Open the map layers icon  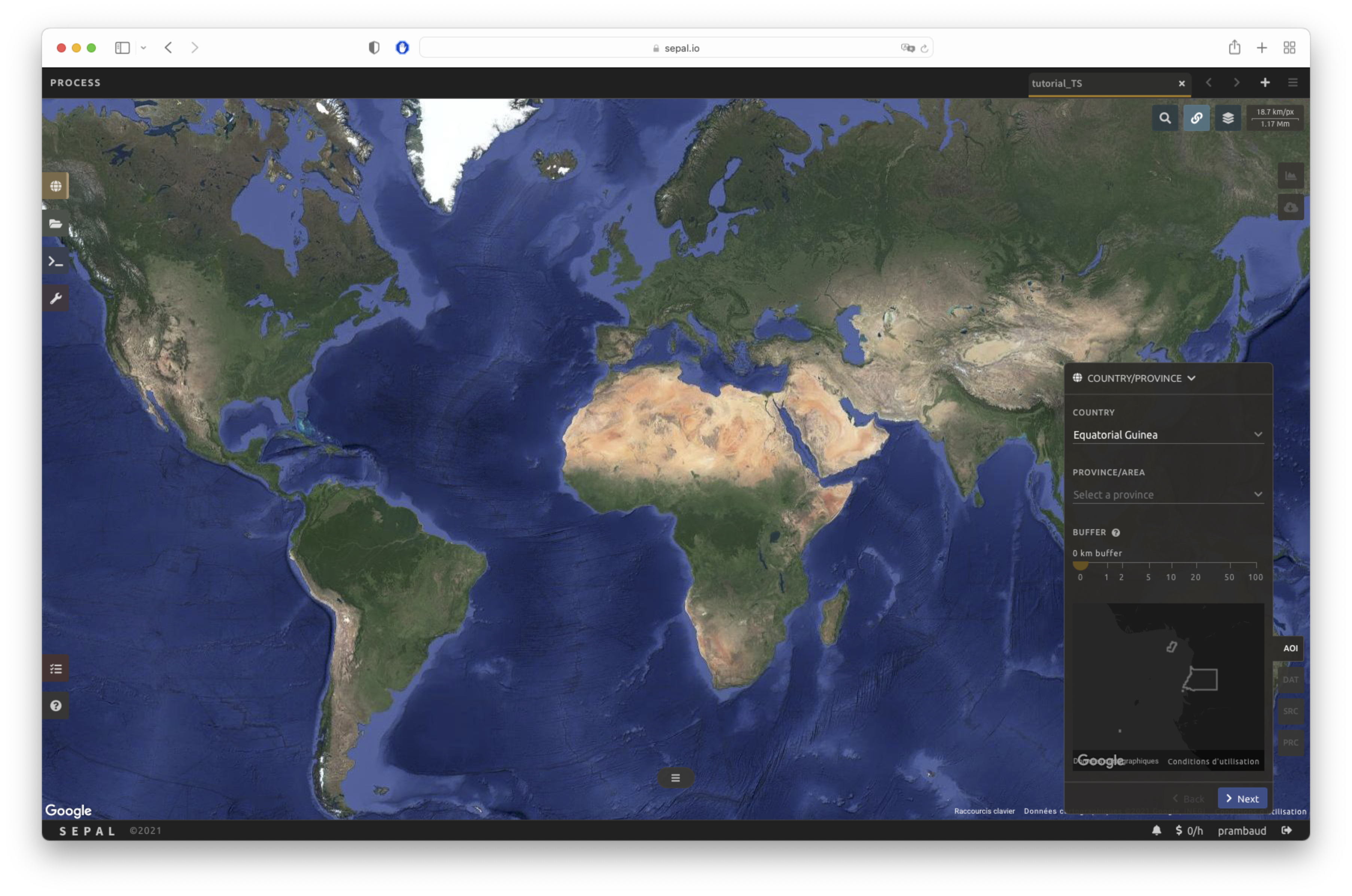(1227, 118)
